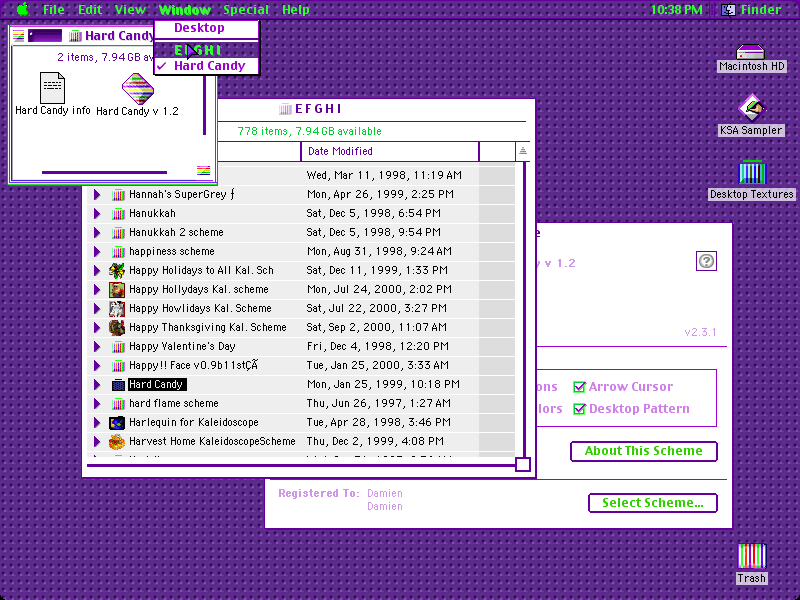This screenshot has width=800, height=600.
Task: Select the Hanukkah folder icon
Action: 118,213
